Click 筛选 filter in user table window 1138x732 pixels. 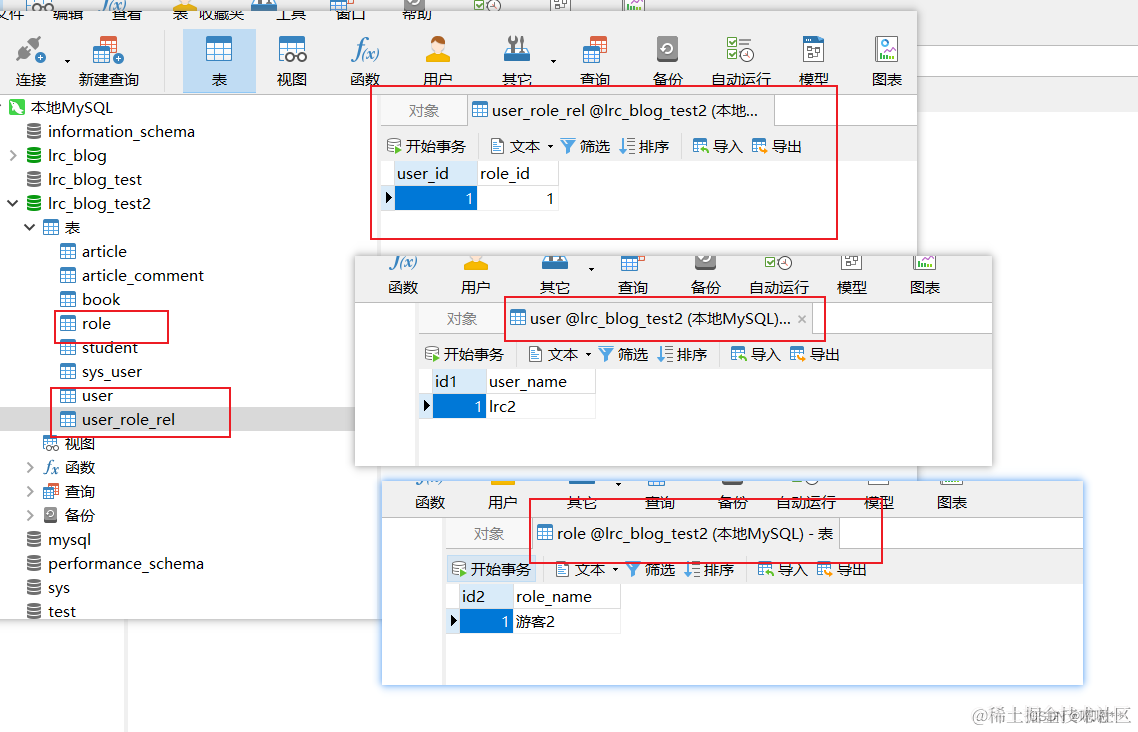point(623,354)
